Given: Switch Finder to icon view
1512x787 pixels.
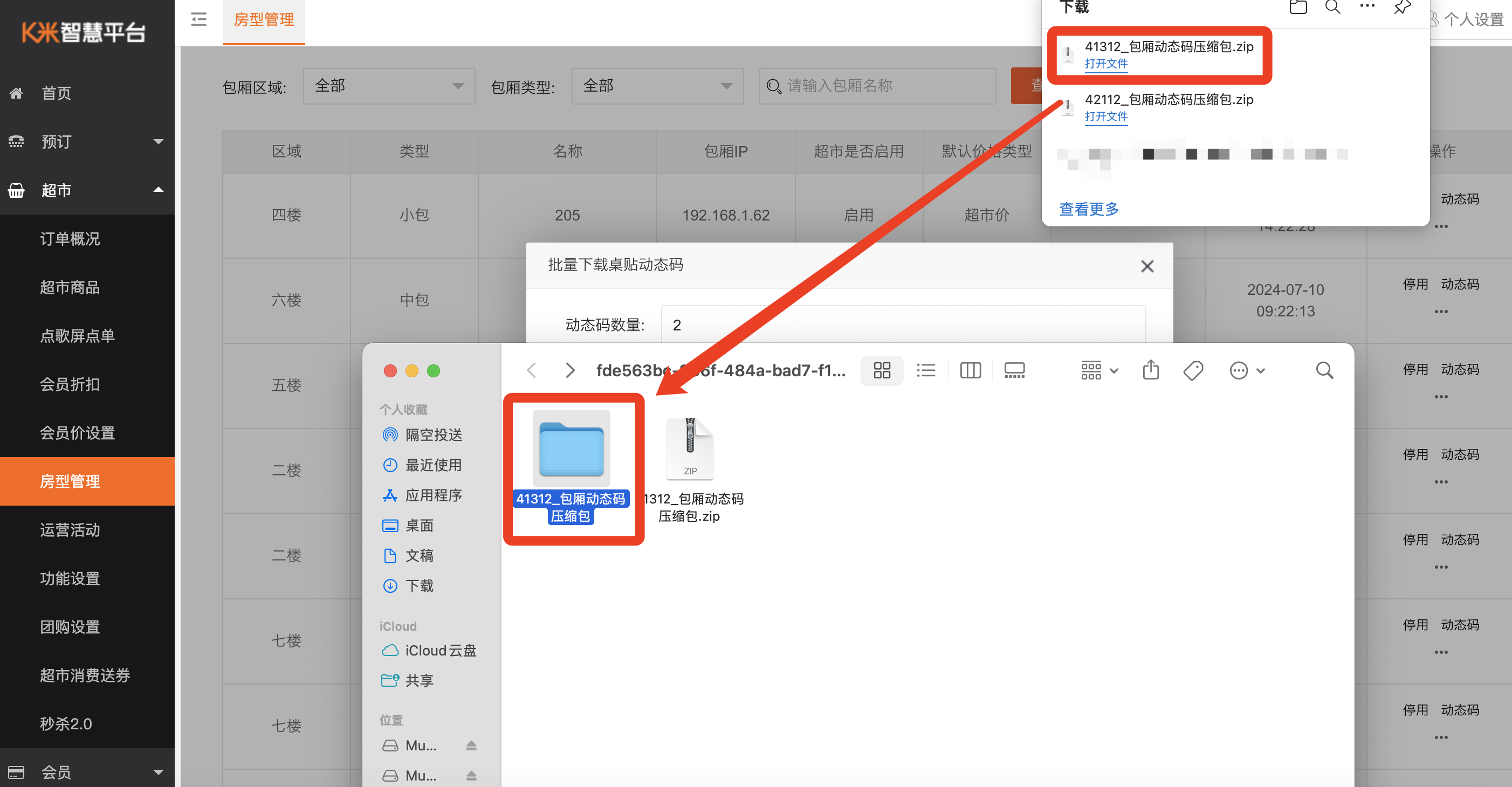Looking at the screenshot, I should [x=882, y=370].
